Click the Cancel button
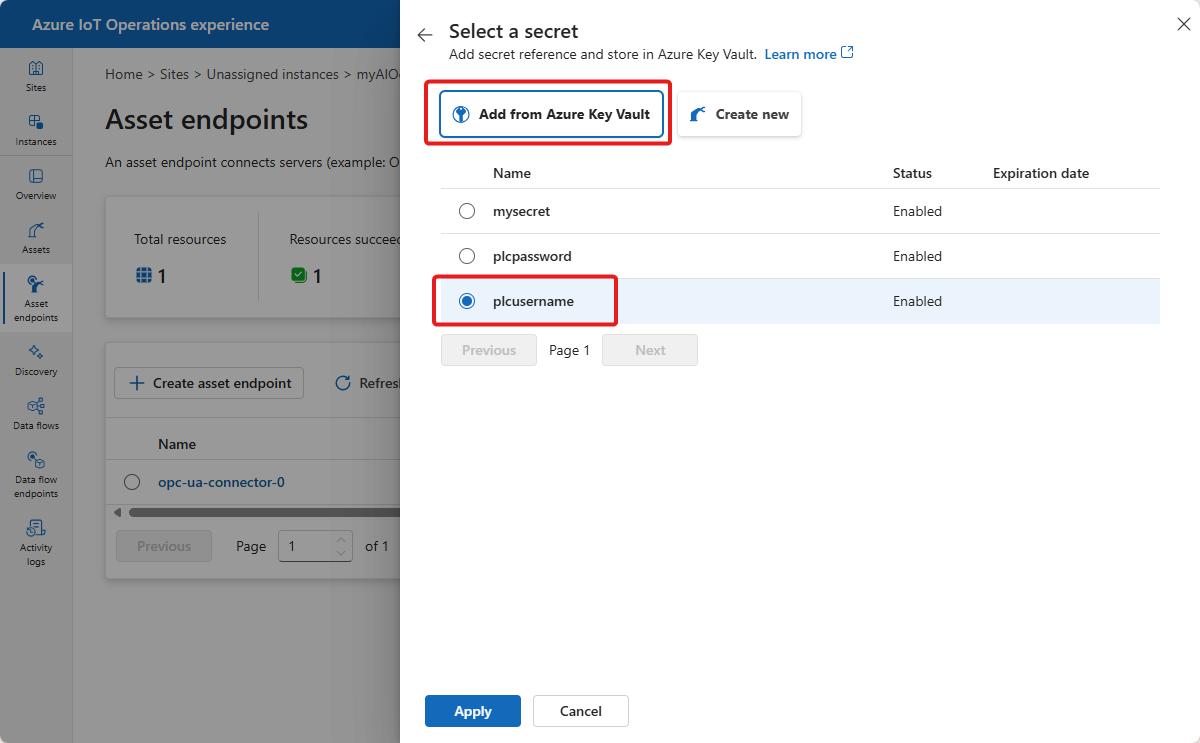The image size is (1200, 743). click(581, 711)
